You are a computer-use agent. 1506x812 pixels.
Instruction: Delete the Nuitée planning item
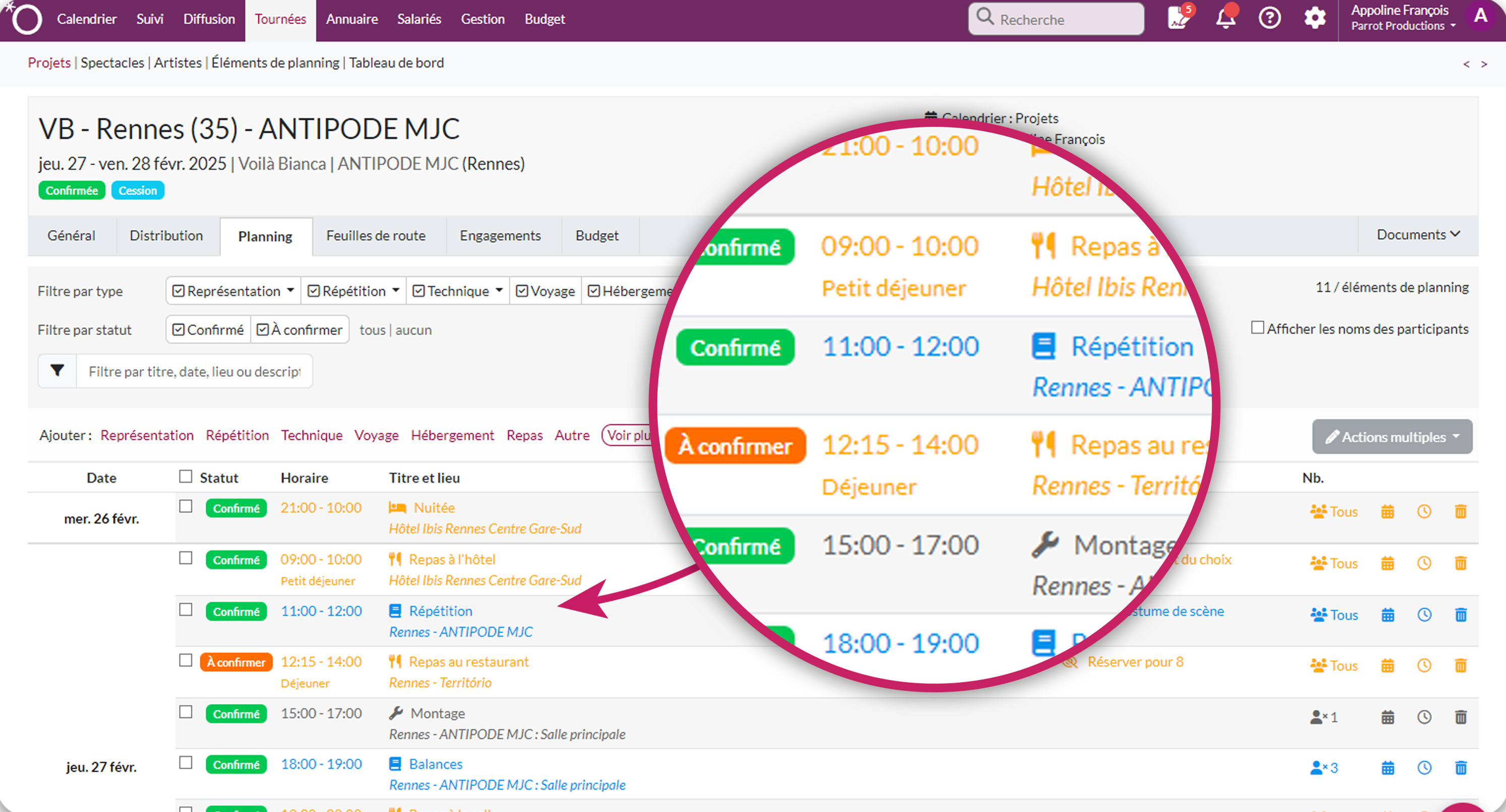pyautogui.click(x=1461, y=512)
